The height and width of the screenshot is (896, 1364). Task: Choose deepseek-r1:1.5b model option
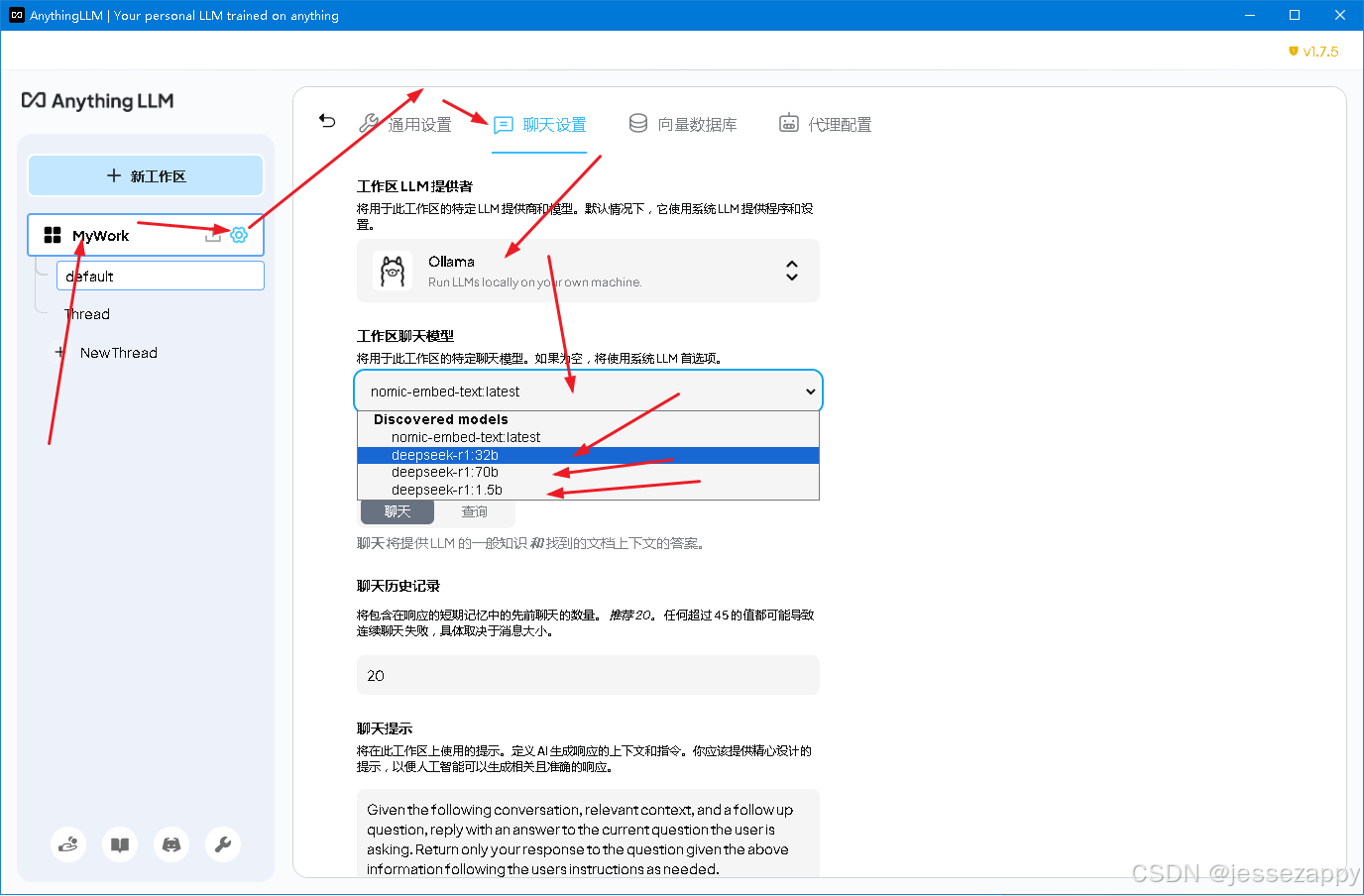(x=588, y=490)
